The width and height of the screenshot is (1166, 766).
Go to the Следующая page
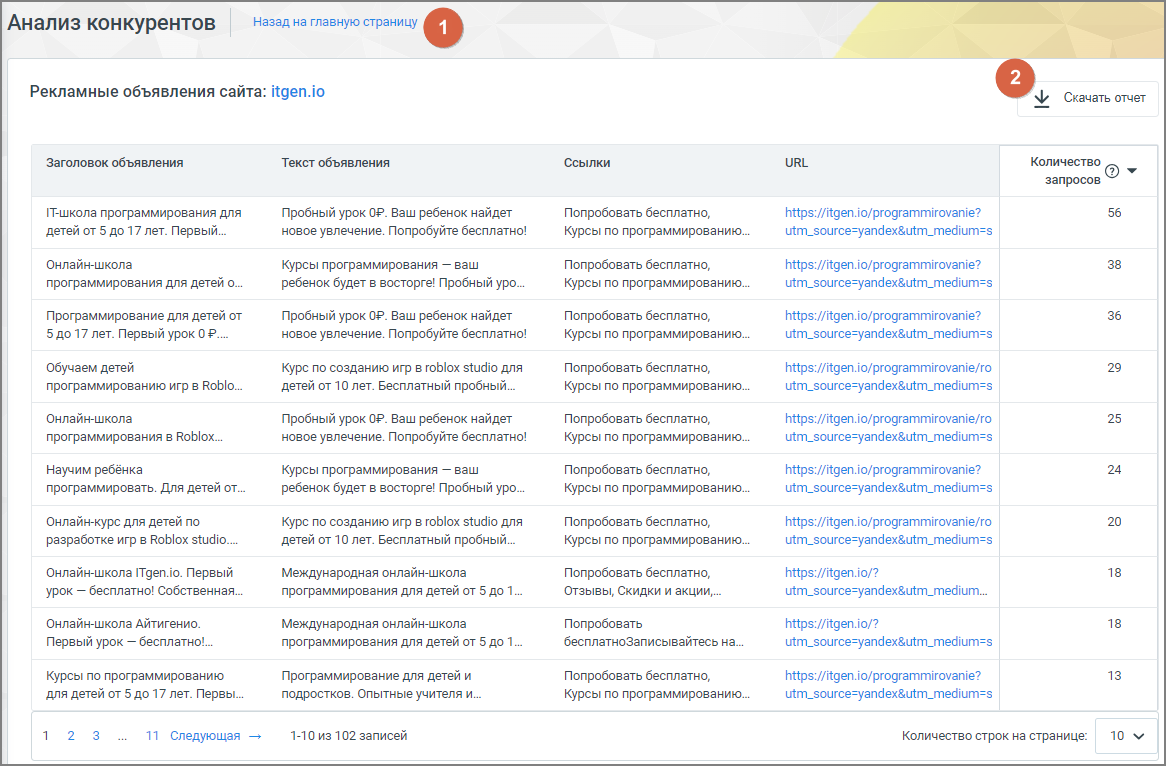(x=205, y=736)
